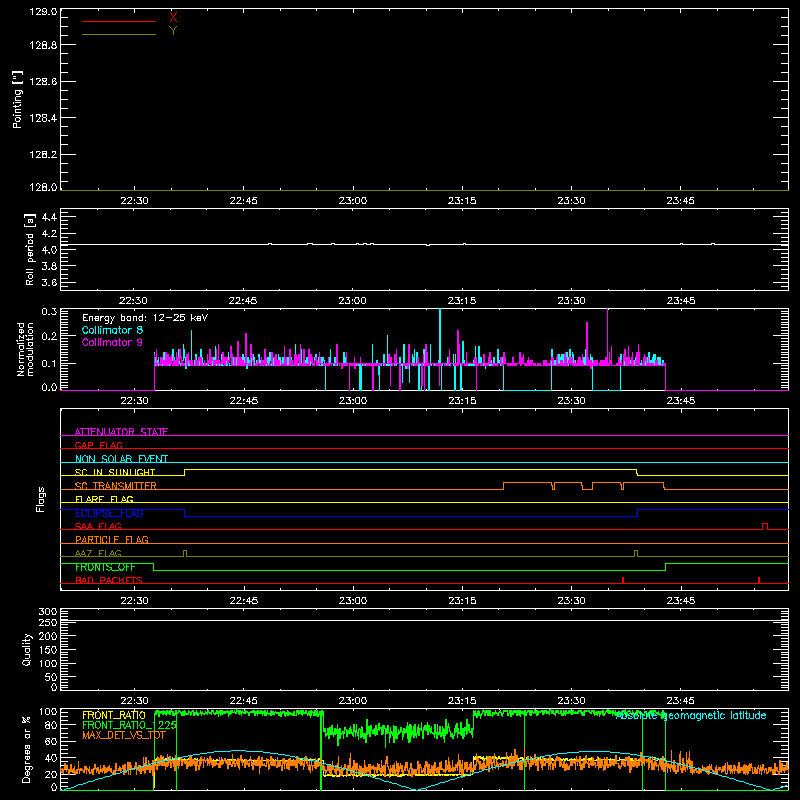Image resolution: width=800 pixels, height=800 pixels.
Task: Click the last BAD_PACKETS red spike
Action: point(759,580)
